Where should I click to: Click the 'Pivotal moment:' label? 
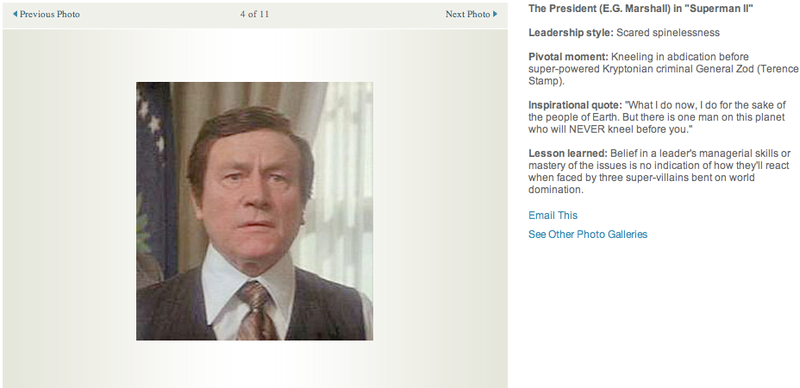568,57
